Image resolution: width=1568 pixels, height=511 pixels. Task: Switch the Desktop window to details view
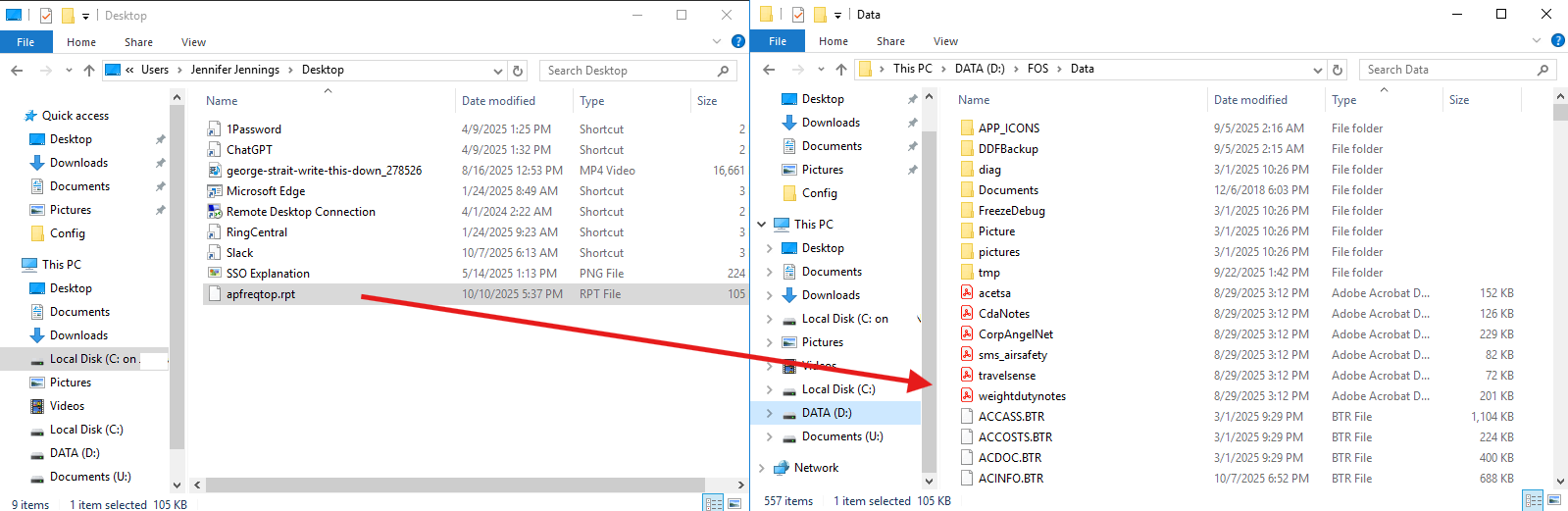pyautogui.click(x=713, y=503)
